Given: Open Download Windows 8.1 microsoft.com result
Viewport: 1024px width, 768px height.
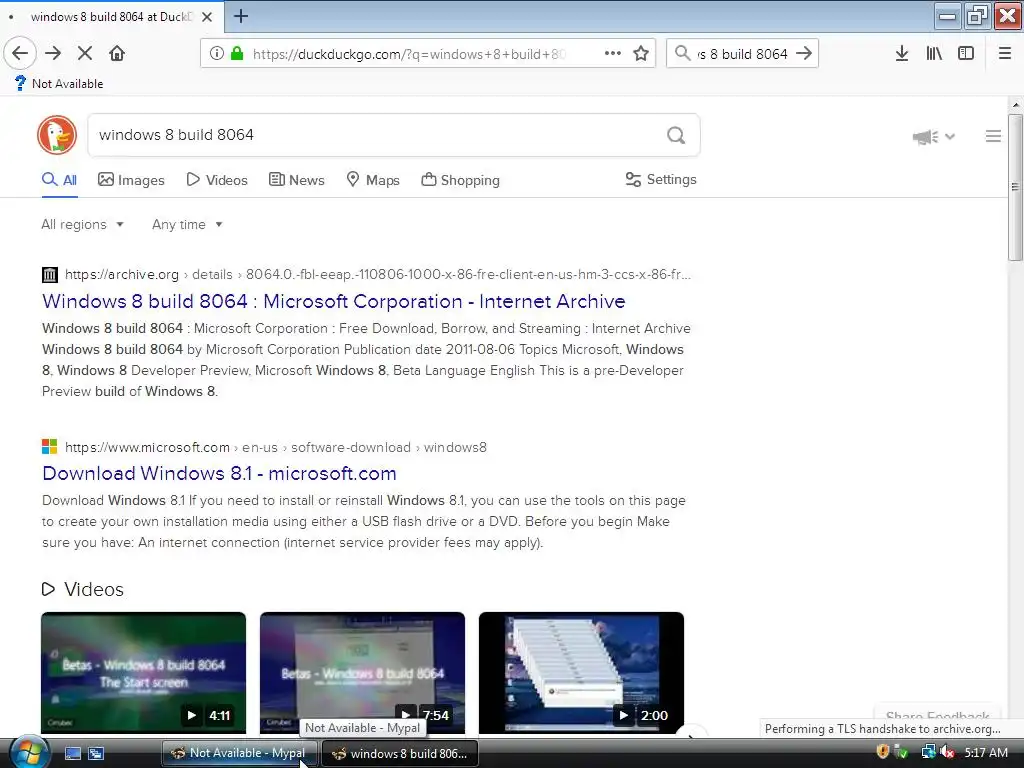Looking at the screenshot, I should pyautogui.click(x=219, y=473).
